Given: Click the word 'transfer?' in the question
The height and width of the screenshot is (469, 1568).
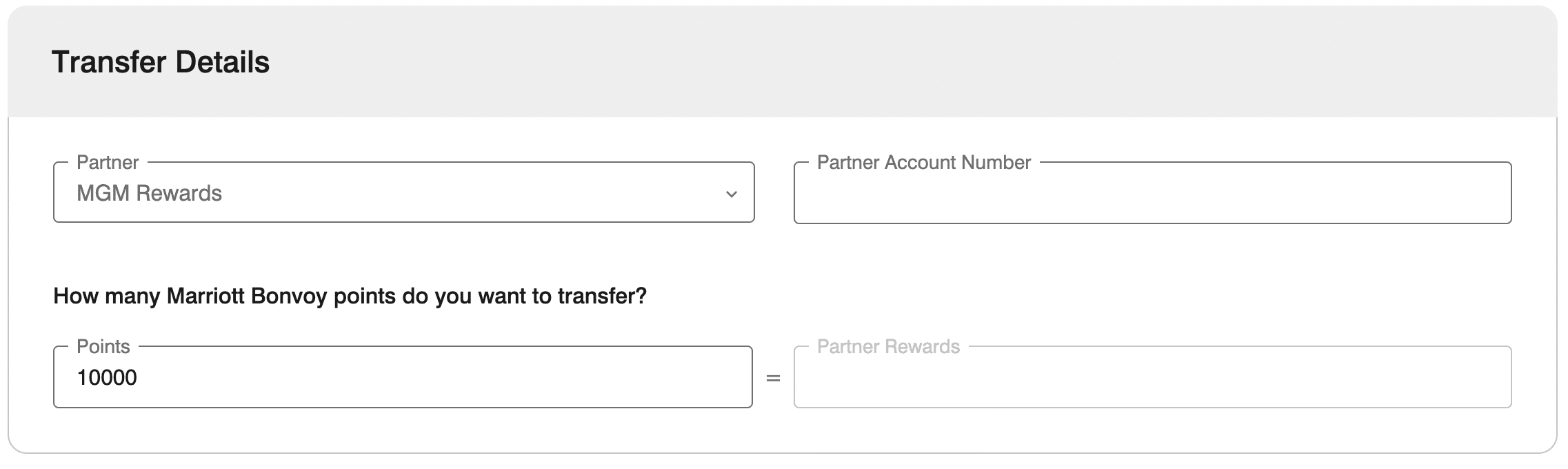Looking at the screenshot, I should point(602,297).
